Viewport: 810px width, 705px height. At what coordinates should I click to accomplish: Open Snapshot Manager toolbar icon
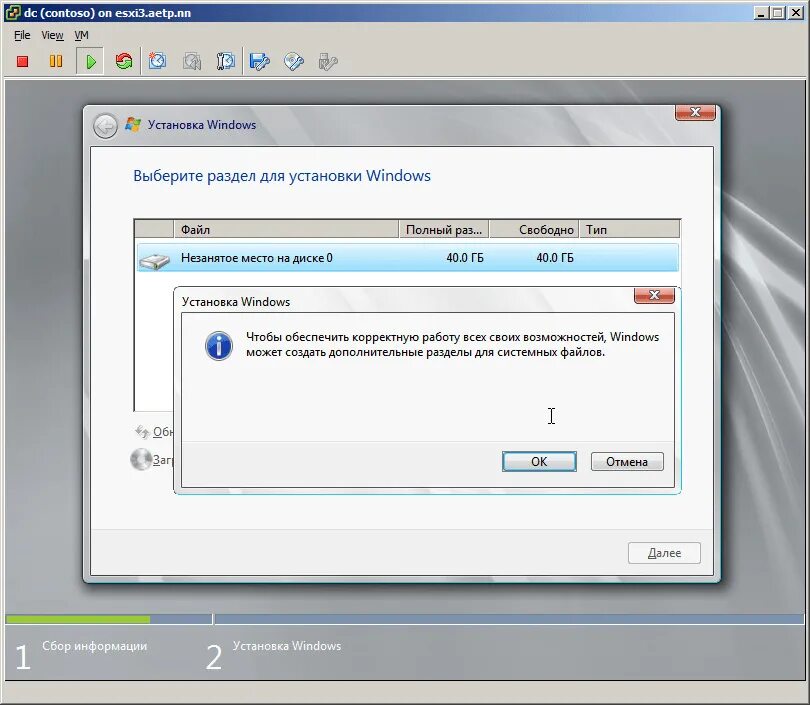(226, 61)
